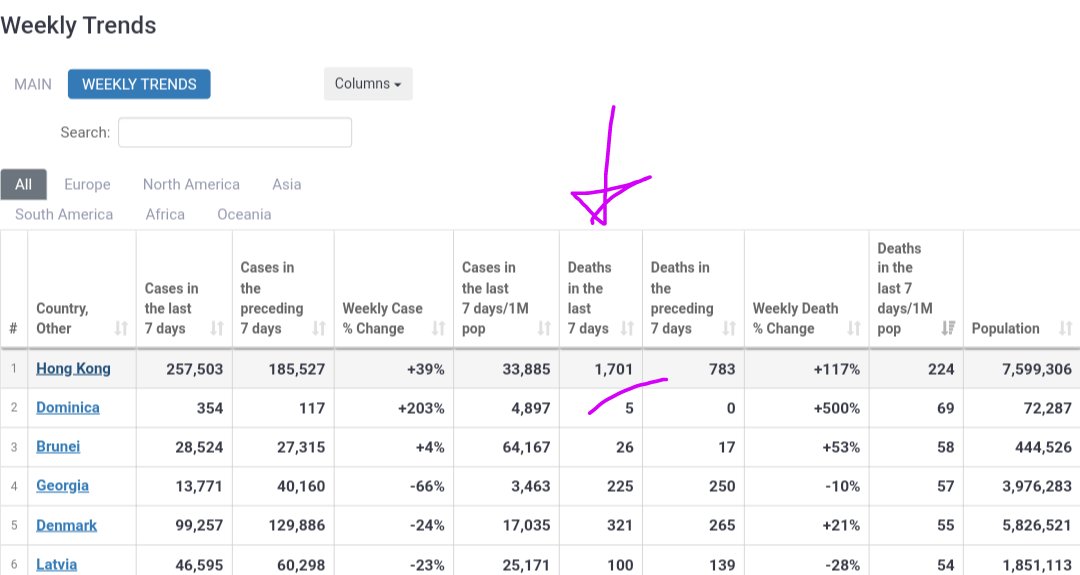The image size is (1080, 575).
Task: Click the Weekly Trends page heading
Action: (79, 25)
